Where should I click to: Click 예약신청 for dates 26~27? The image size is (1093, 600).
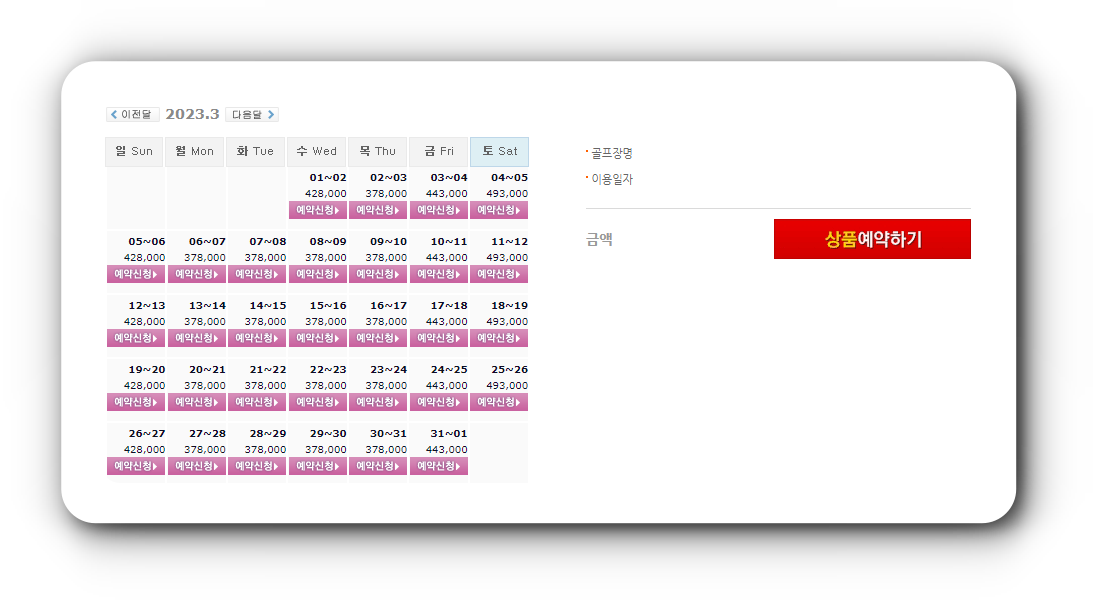(136, 466)
